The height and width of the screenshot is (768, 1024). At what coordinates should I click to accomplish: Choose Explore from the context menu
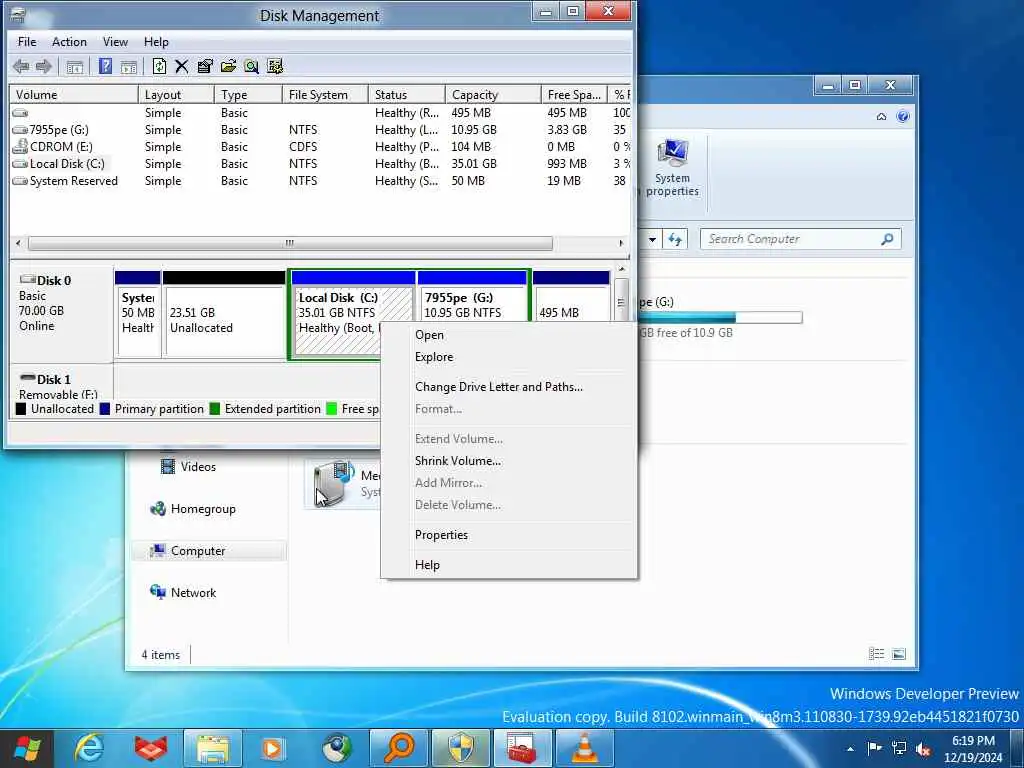tap(509, 357)
